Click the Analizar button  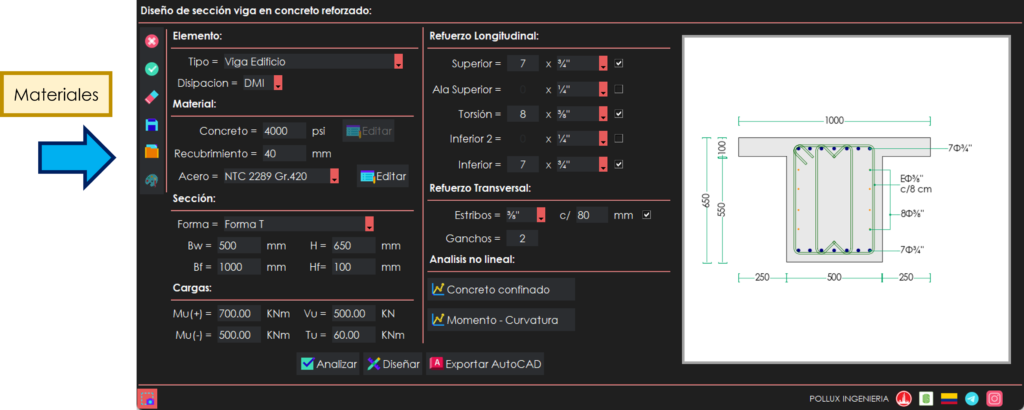click(x=328, y=364)
